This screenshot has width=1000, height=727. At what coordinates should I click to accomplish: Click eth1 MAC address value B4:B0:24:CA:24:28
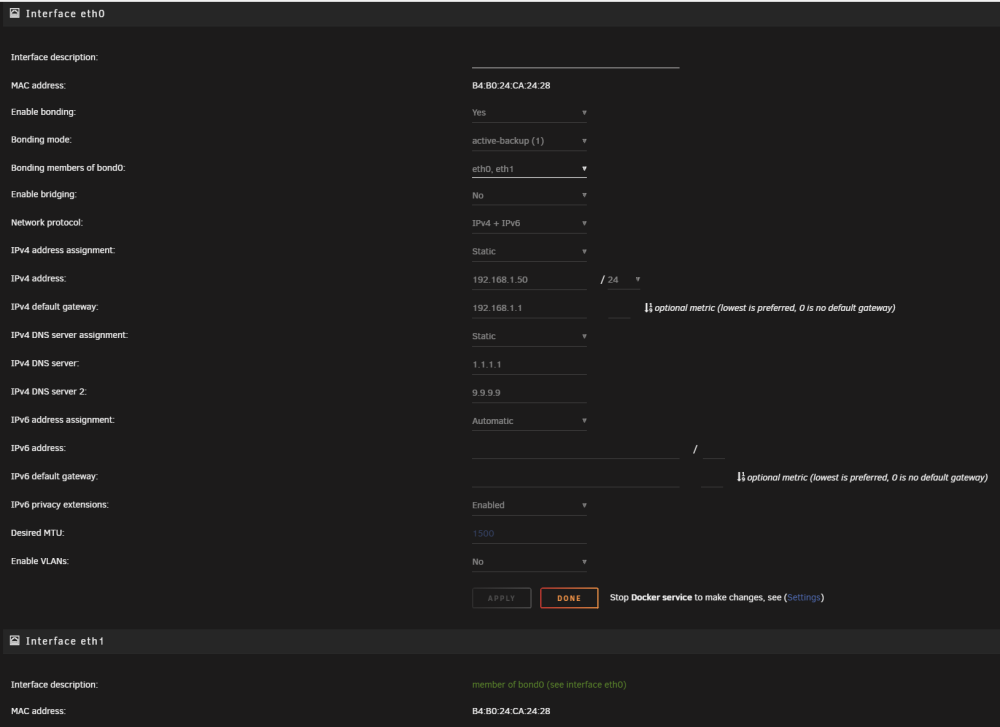(x=511, y=711)
